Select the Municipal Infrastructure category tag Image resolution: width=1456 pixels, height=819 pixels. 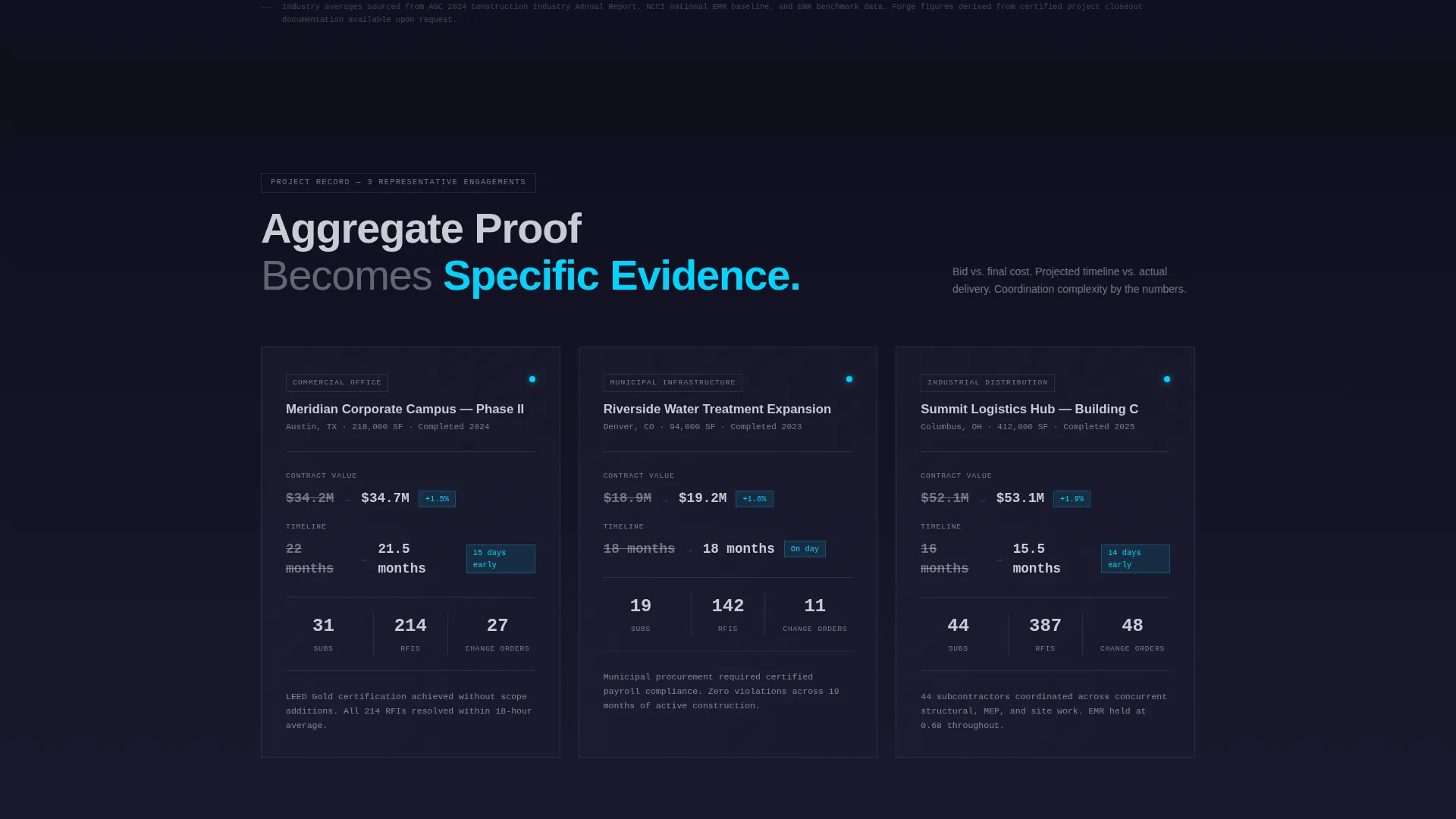pos(673,383)
